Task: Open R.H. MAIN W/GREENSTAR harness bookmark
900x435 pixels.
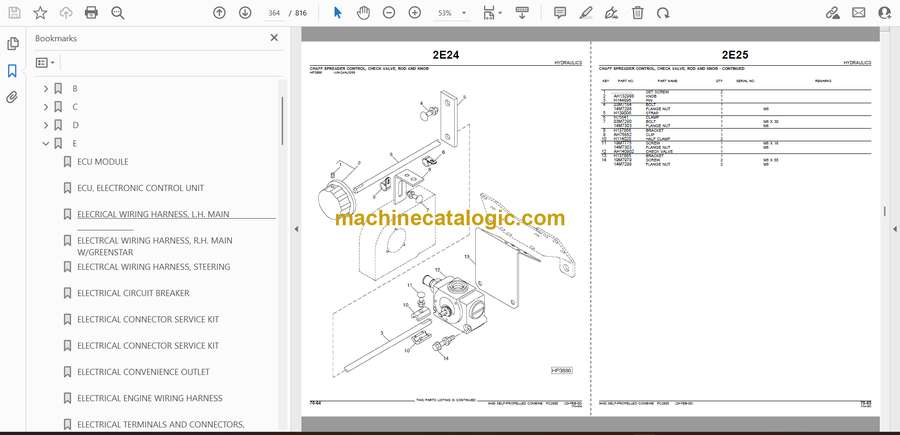Action: 155,246
